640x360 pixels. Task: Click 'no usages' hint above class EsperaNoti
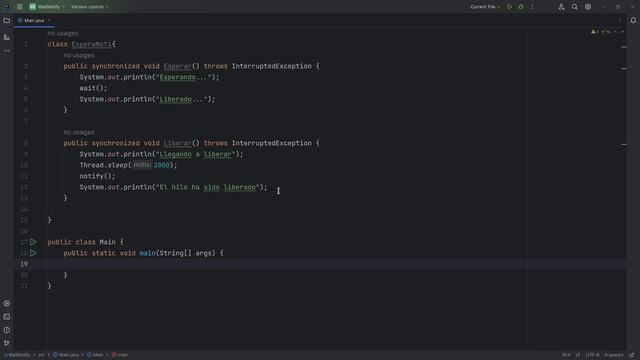(x=63, y=33)
